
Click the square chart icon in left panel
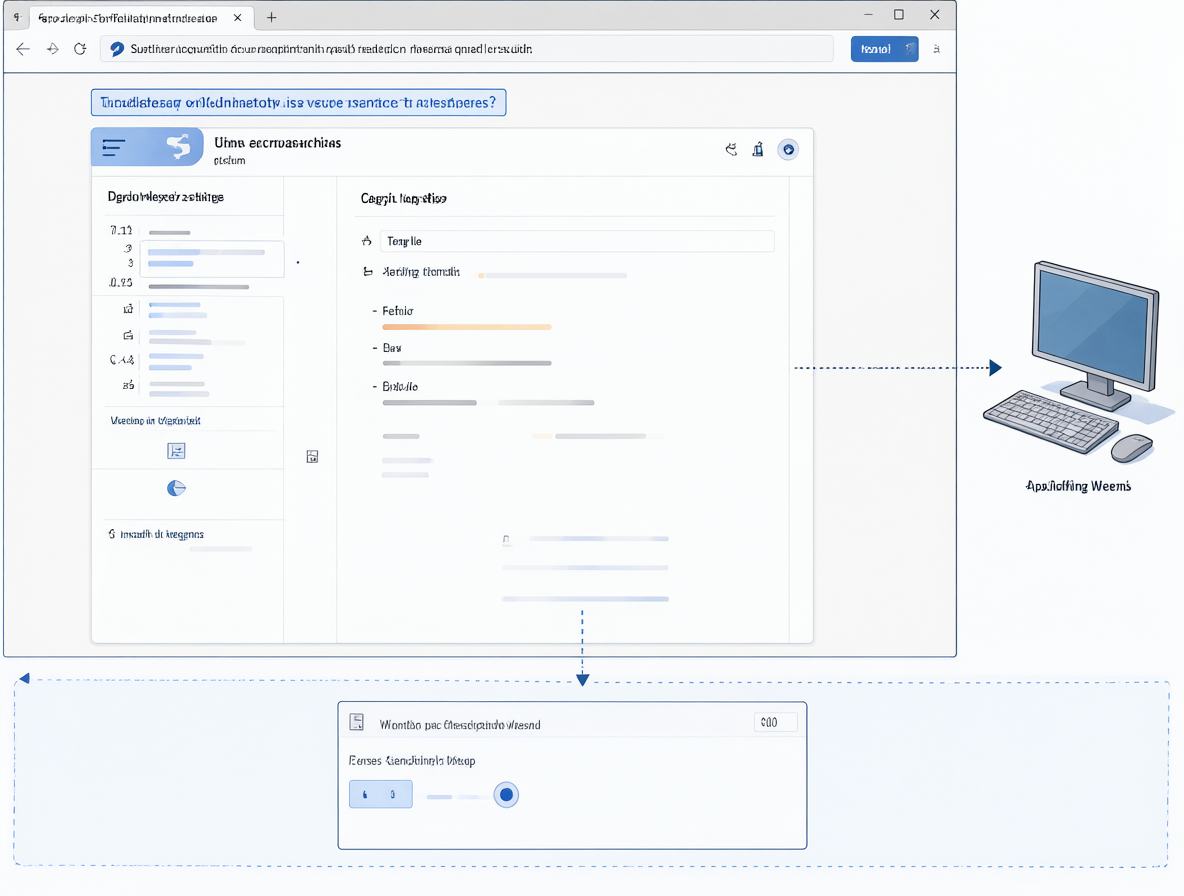(x=176, y=451)
